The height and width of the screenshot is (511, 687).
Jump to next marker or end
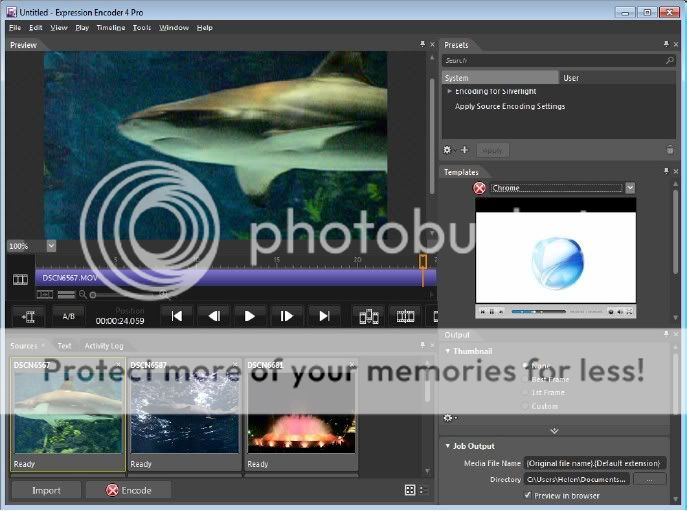(x=324, y=316)
